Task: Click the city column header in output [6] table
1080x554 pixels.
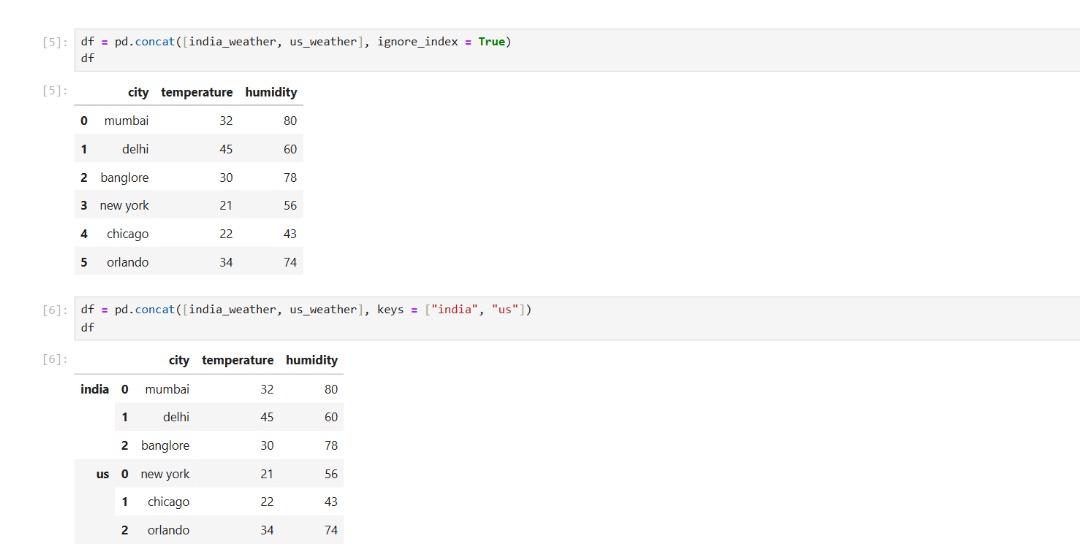Action: (x=179, y=360)
